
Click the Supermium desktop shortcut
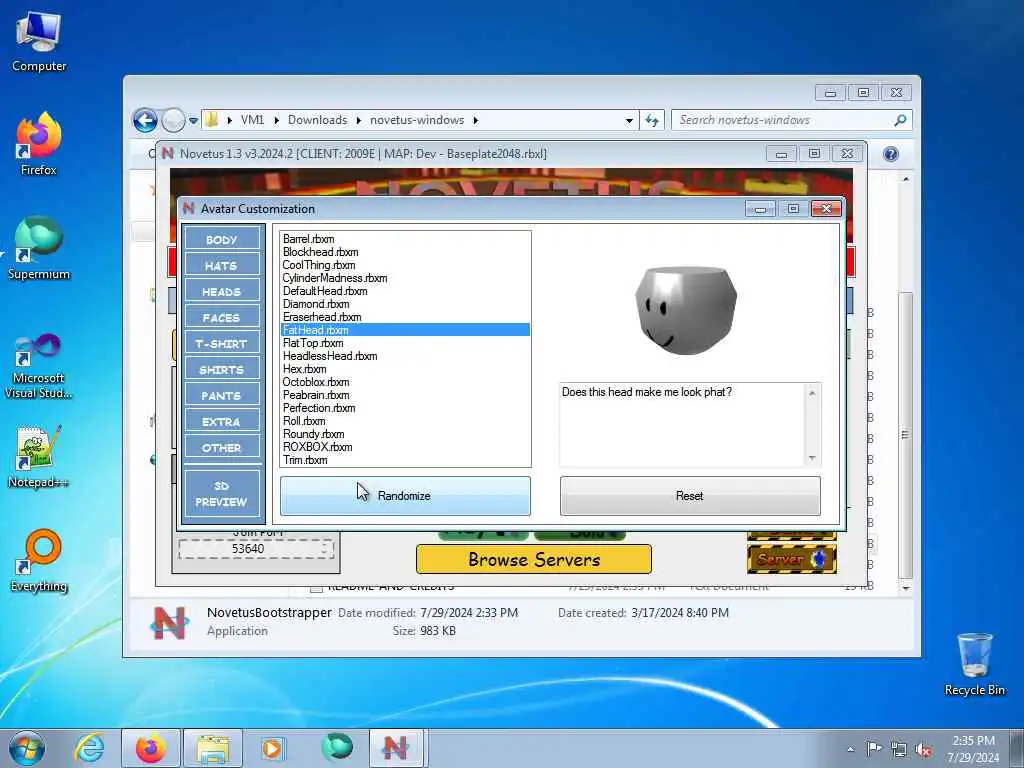39,249
